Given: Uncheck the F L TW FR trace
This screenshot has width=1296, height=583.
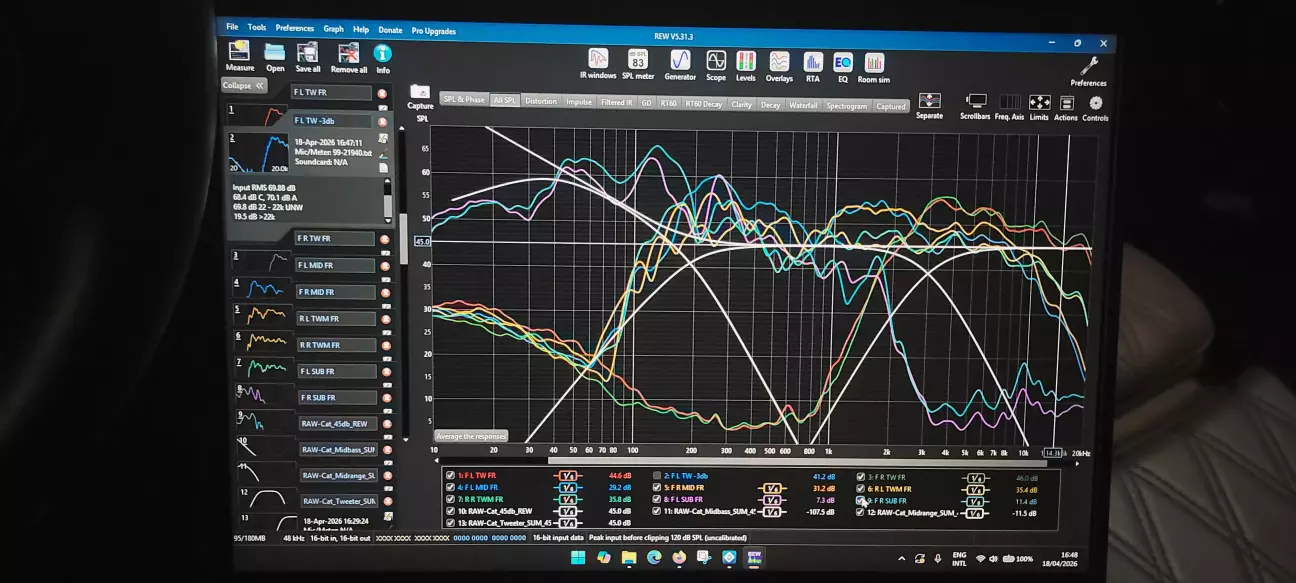Looking at the screenshot, I should click(x=450, y=475).
